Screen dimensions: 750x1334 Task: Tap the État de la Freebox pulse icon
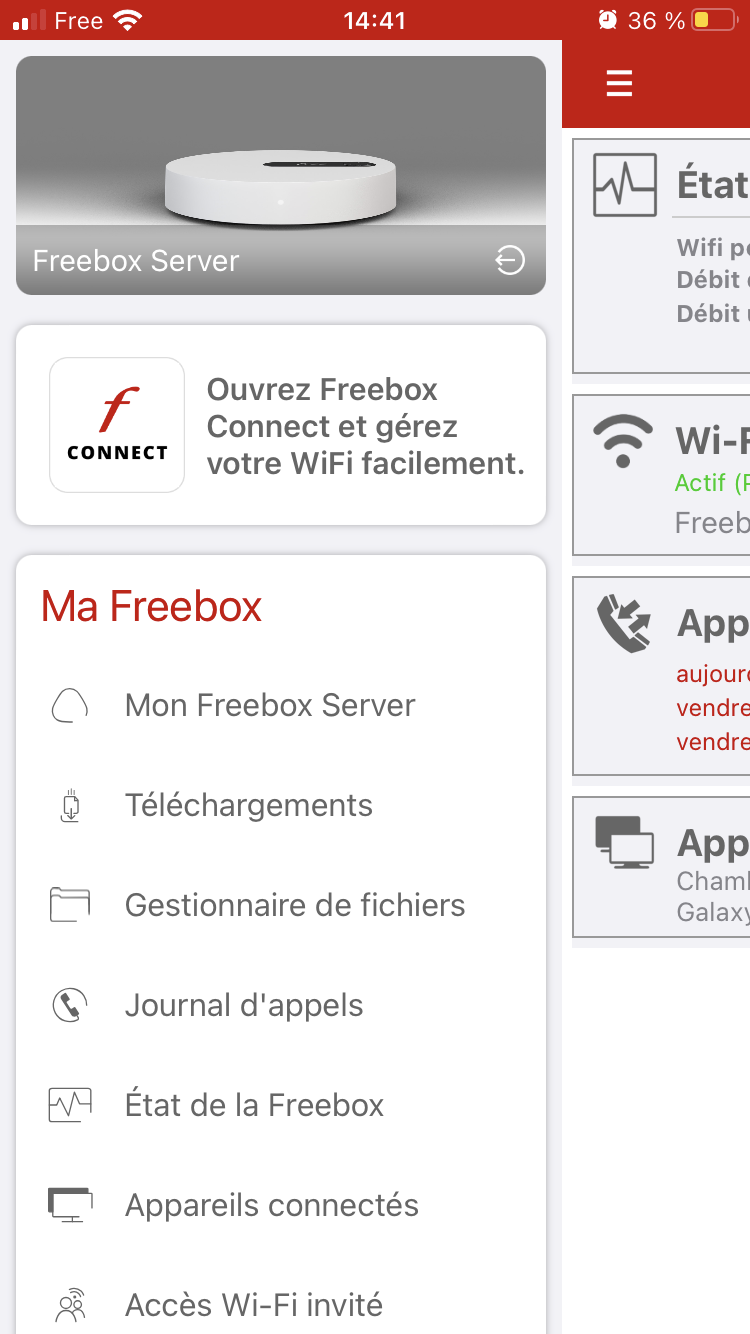(x=69, y=1105)
